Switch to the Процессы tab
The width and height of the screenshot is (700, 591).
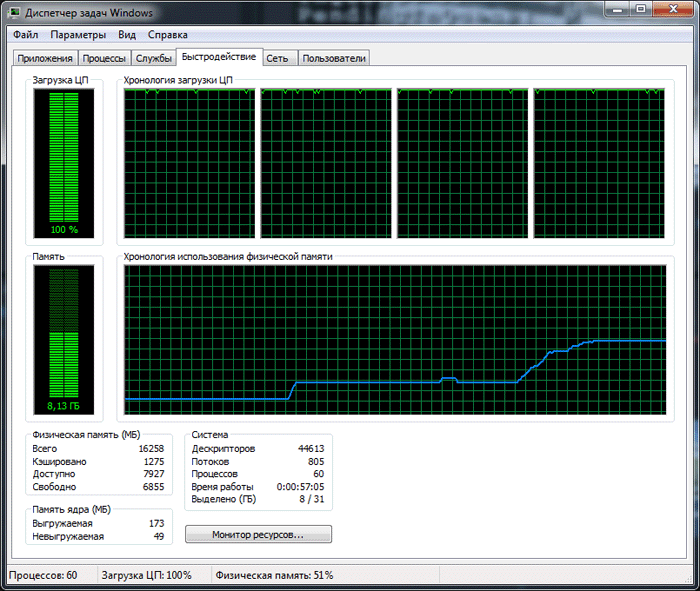pos(104,58)
